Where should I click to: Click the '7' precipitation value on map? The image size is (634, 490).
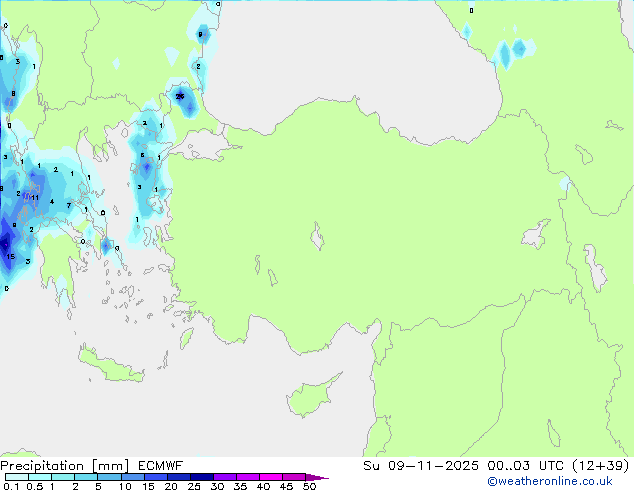tap(69, 205)
